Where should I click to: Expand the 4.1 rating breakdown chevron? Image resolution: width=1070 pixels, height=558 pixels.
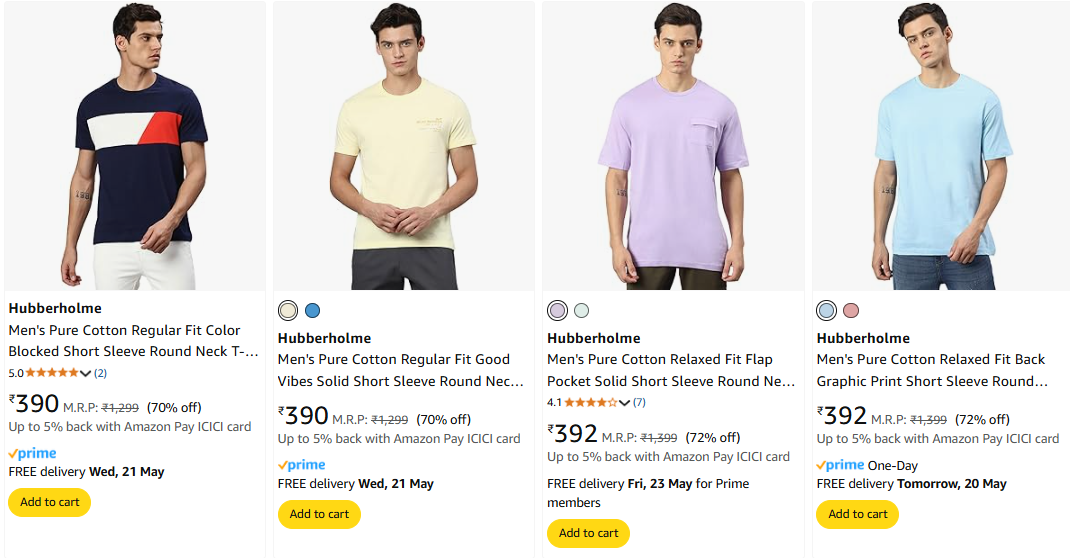pos(625,403)
